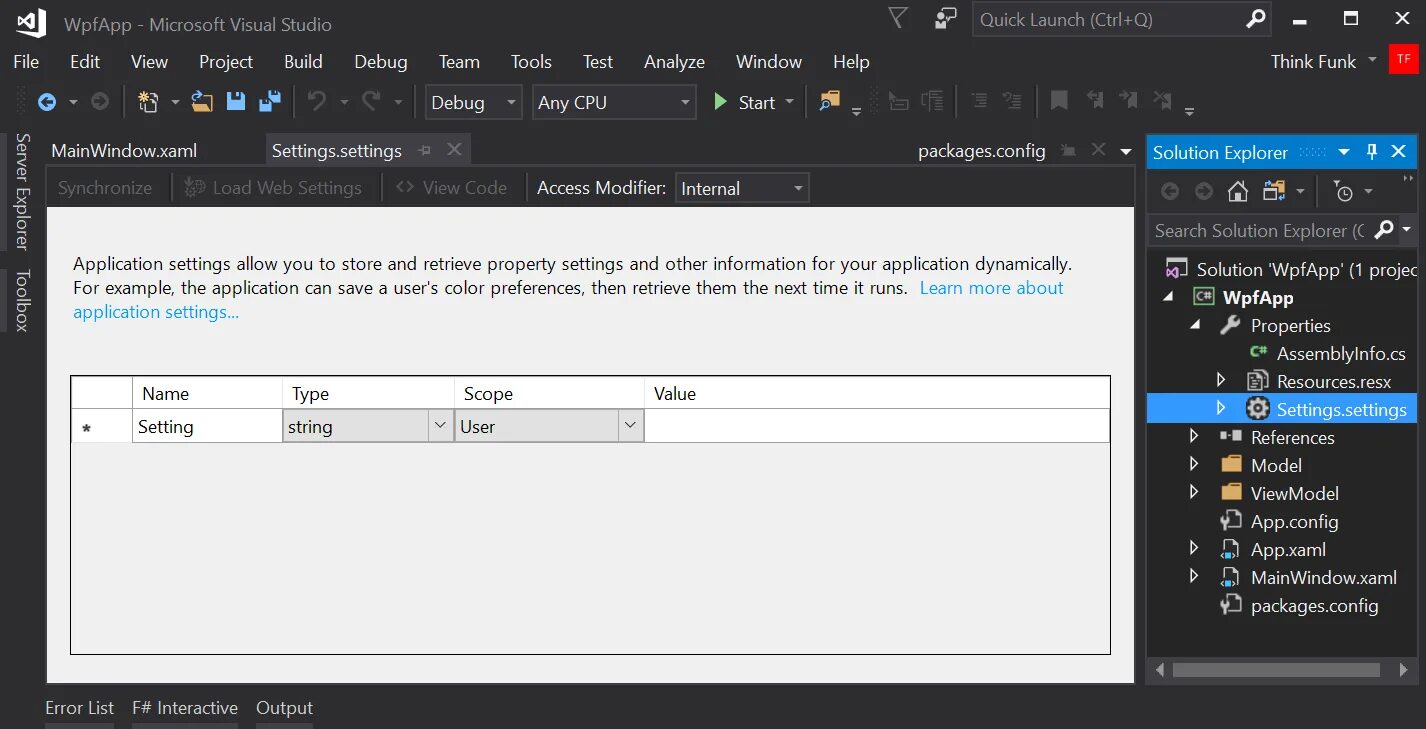Open the Output tab
The width and height of the screenshot is (1426, 729).
point(284,707)
